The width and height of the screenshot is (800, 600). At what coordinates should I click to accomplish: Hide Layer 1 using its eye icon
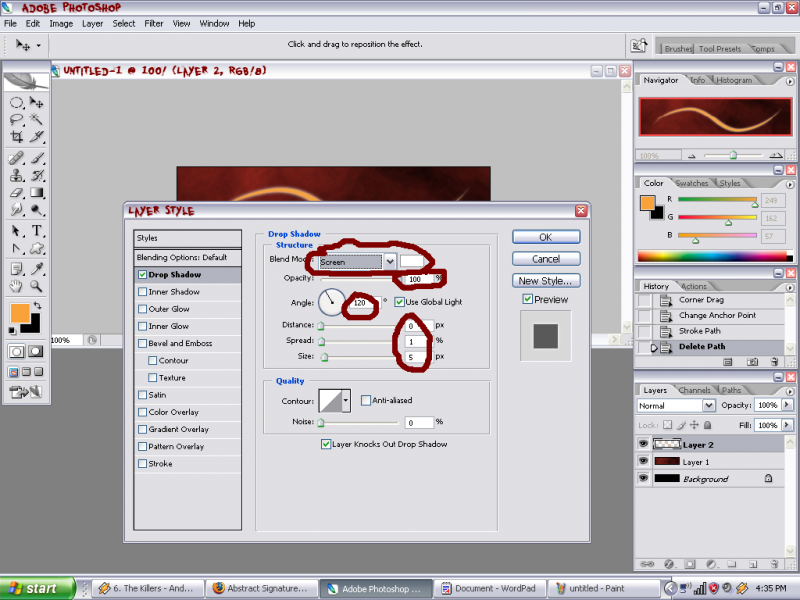pyautogui.click(x=643, y=461)
